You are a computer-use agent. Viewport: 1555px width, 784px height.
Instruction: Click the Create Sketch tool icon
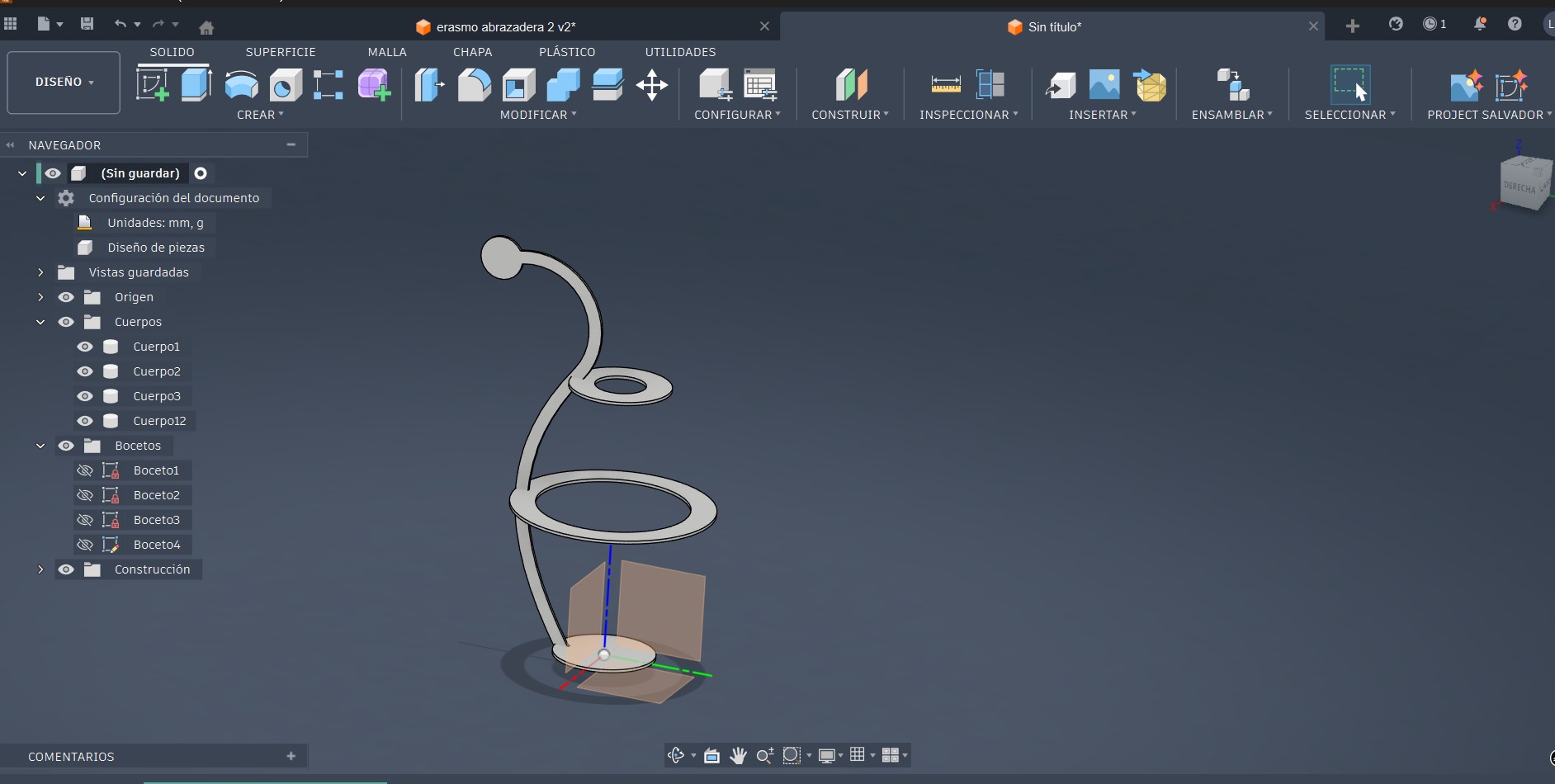pyautogui.click(x=153, y=85)
